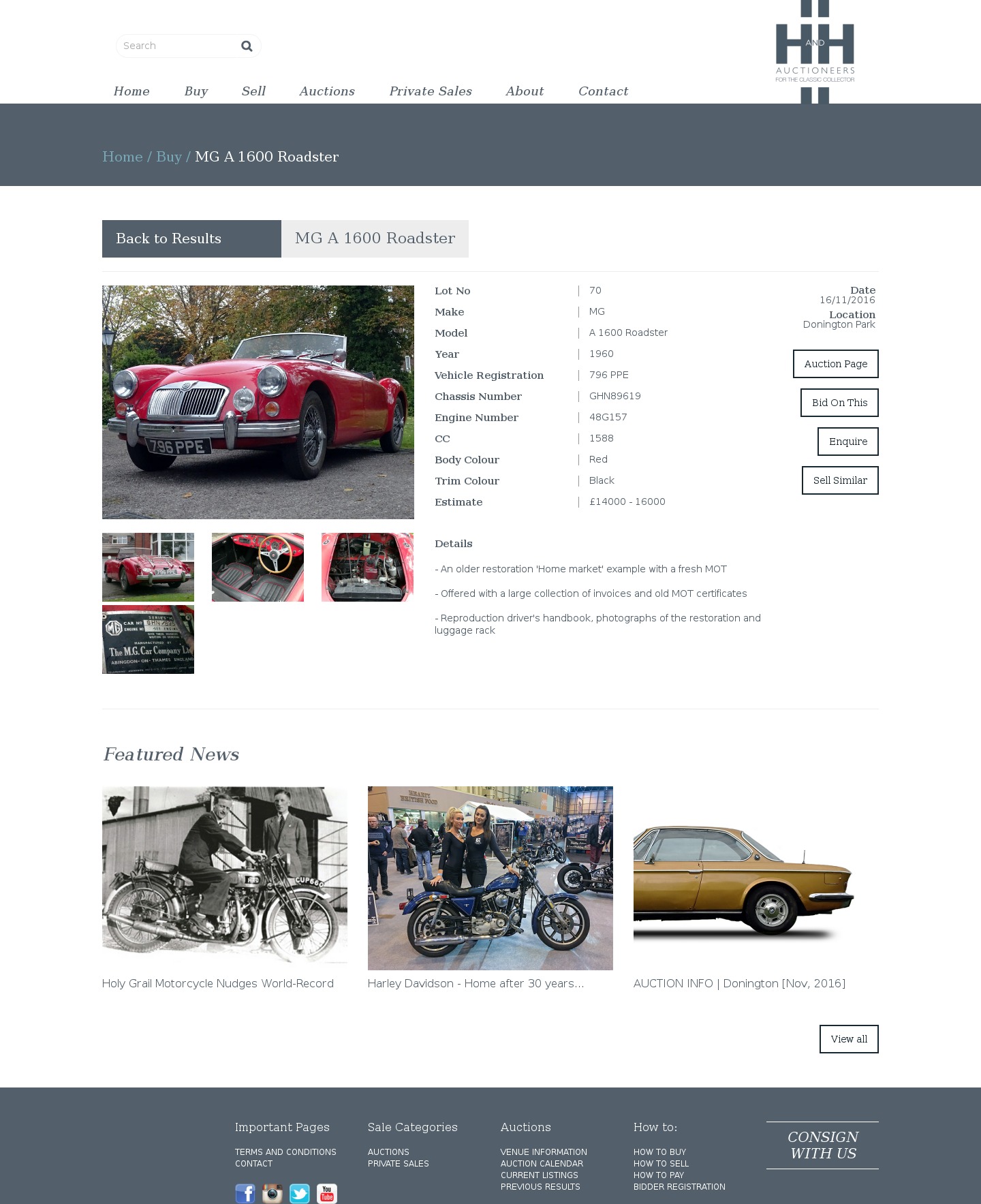Click the Sell Similar button
Viewport: 981px width, 1204px height.
[x=840, y=480]
